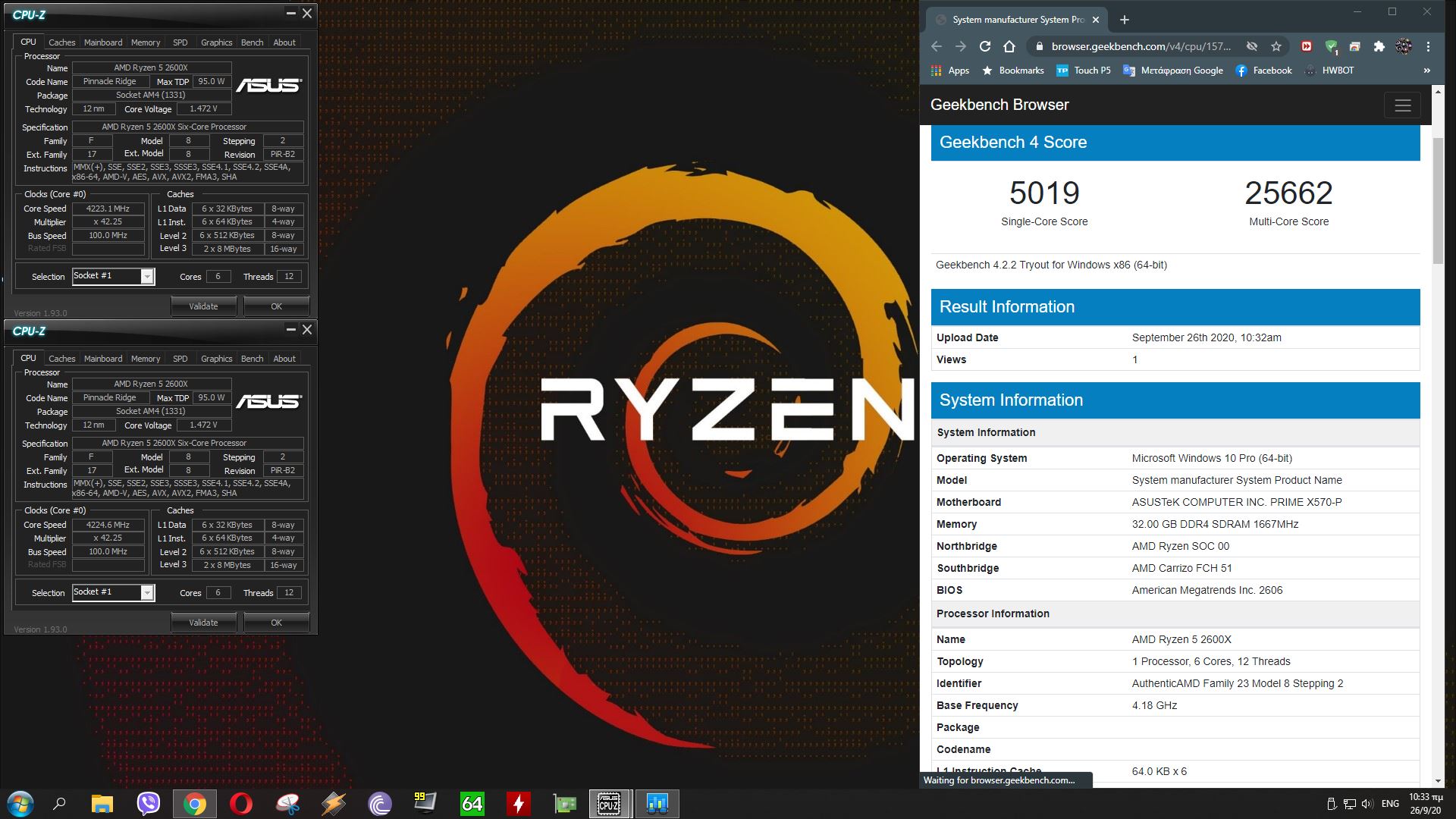
Task: Click OK in upper CPU-Z window
Action: (276, 306)
